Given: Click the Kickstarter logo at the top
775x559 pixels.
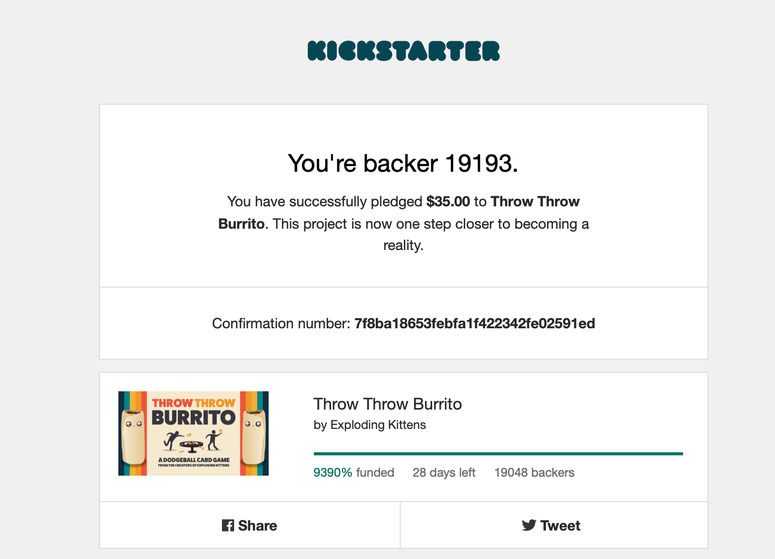Looking at the screenshot, I should (403, 51).
